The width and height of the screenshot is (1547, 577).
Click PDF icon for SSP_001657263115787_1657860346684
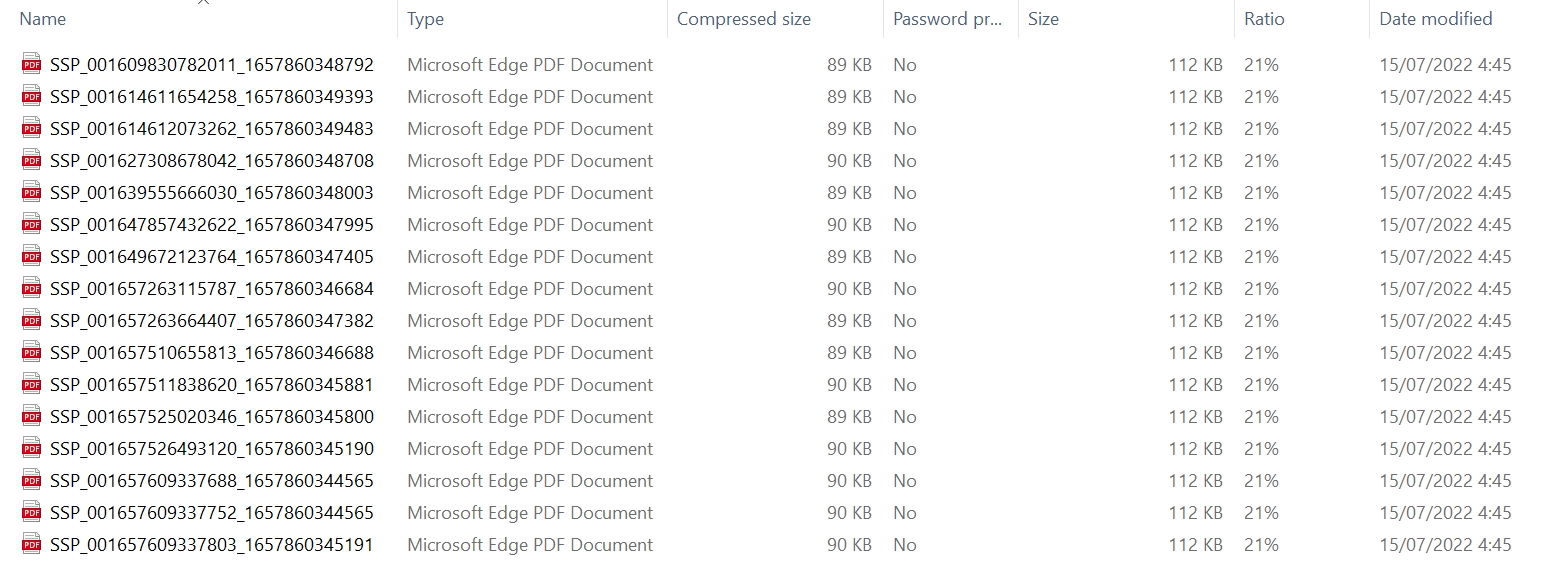[31, 289]
